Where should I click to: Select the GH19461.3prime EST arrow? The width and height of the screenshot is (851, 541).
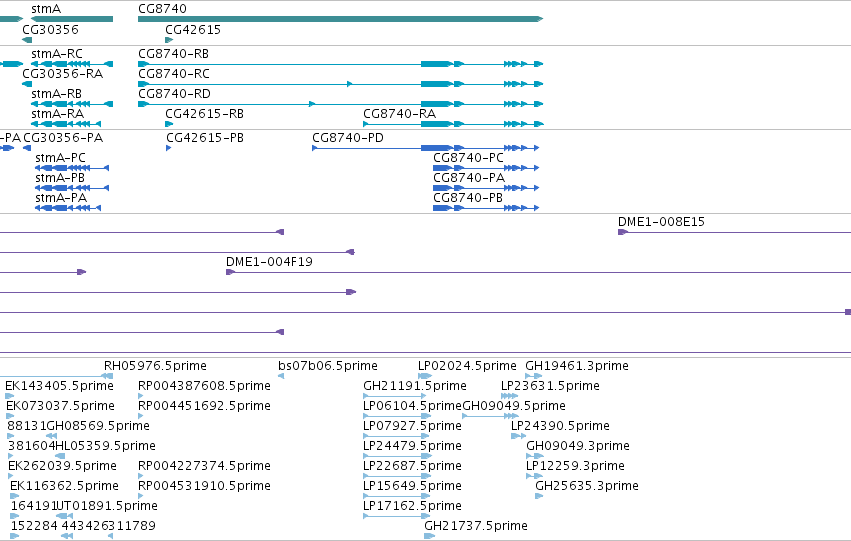[534, 375]
